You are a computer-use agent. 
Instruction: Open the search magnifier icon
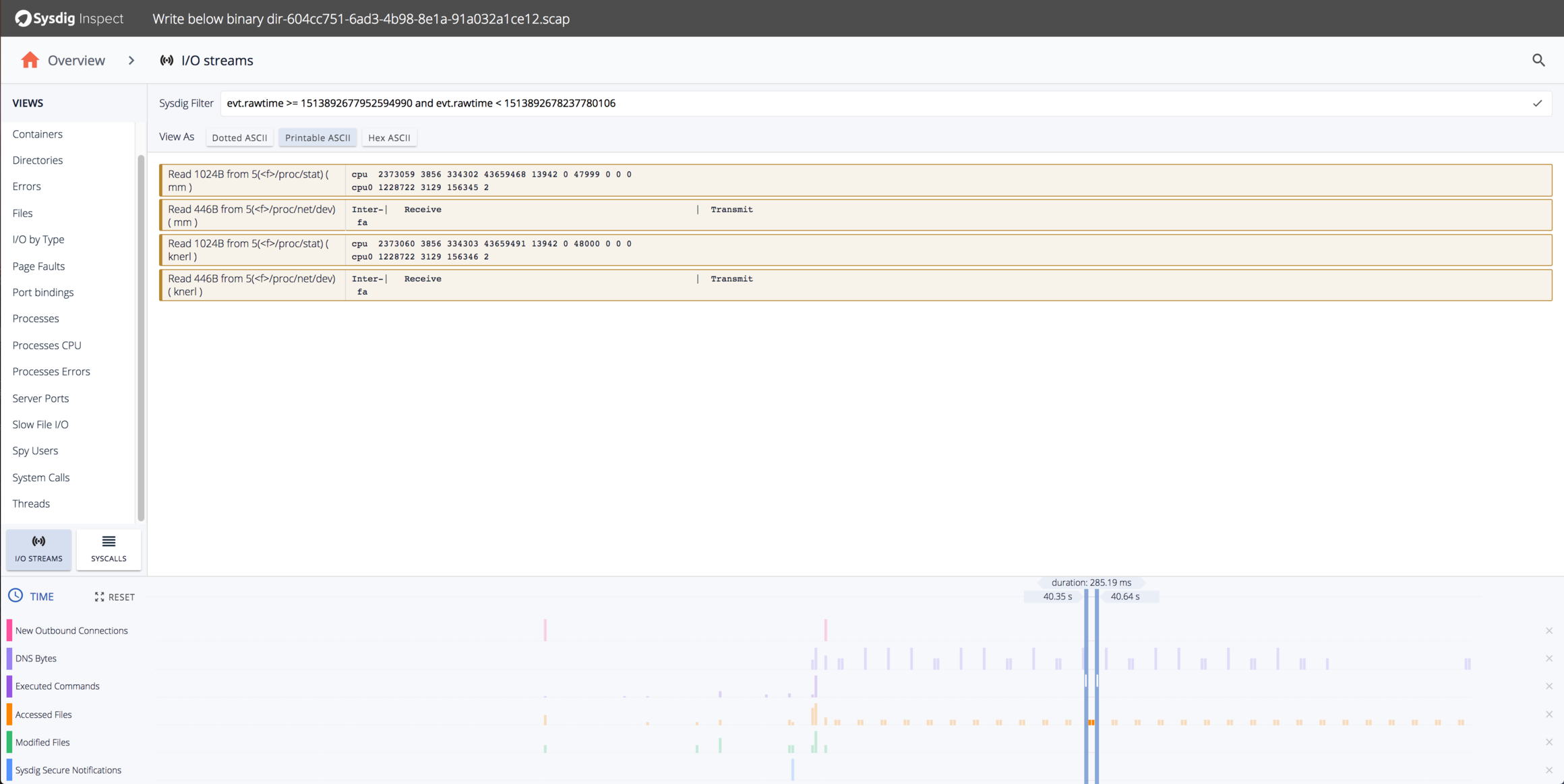[x=1538, y=60]
